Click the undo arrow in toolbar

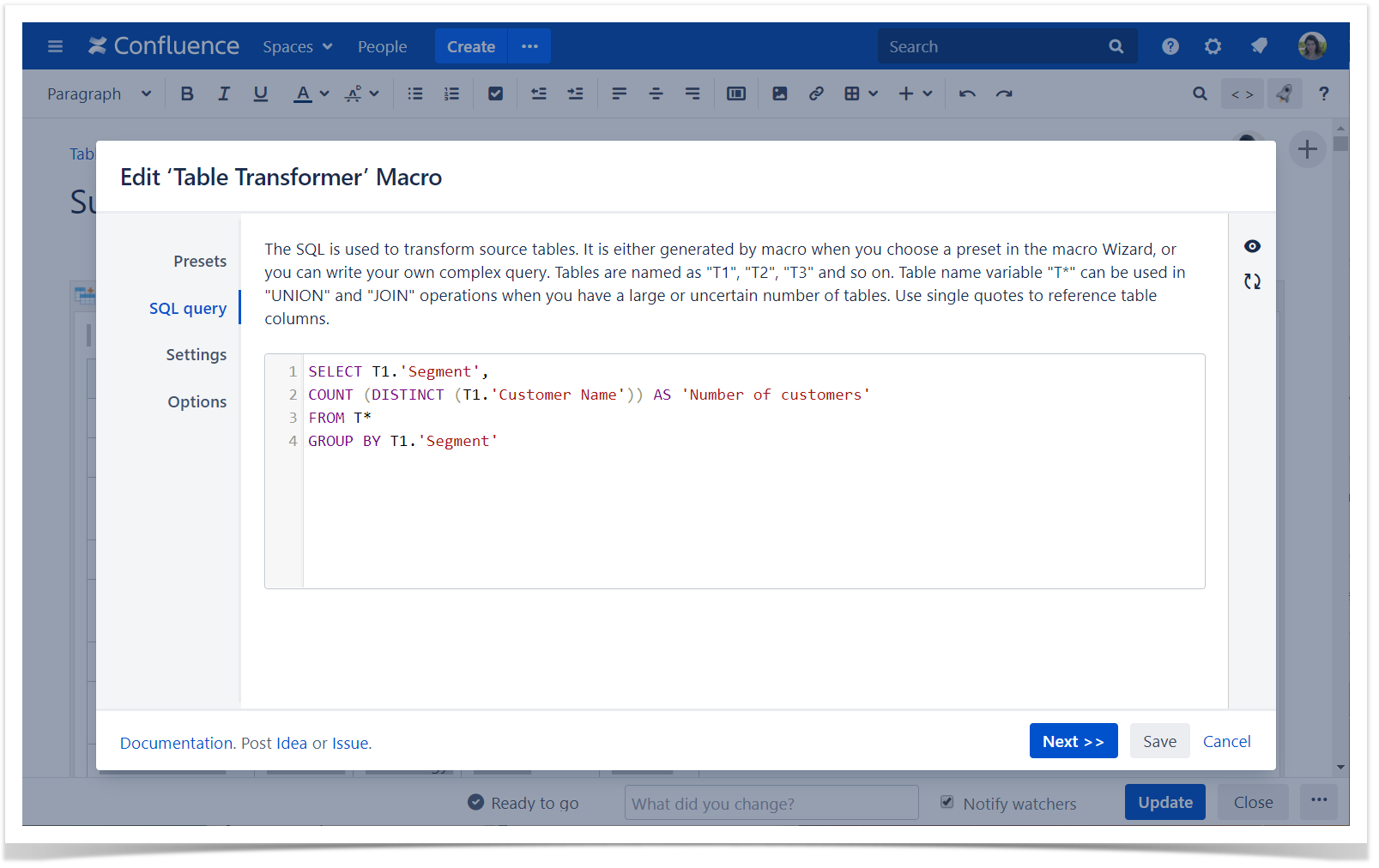point(967,93)
